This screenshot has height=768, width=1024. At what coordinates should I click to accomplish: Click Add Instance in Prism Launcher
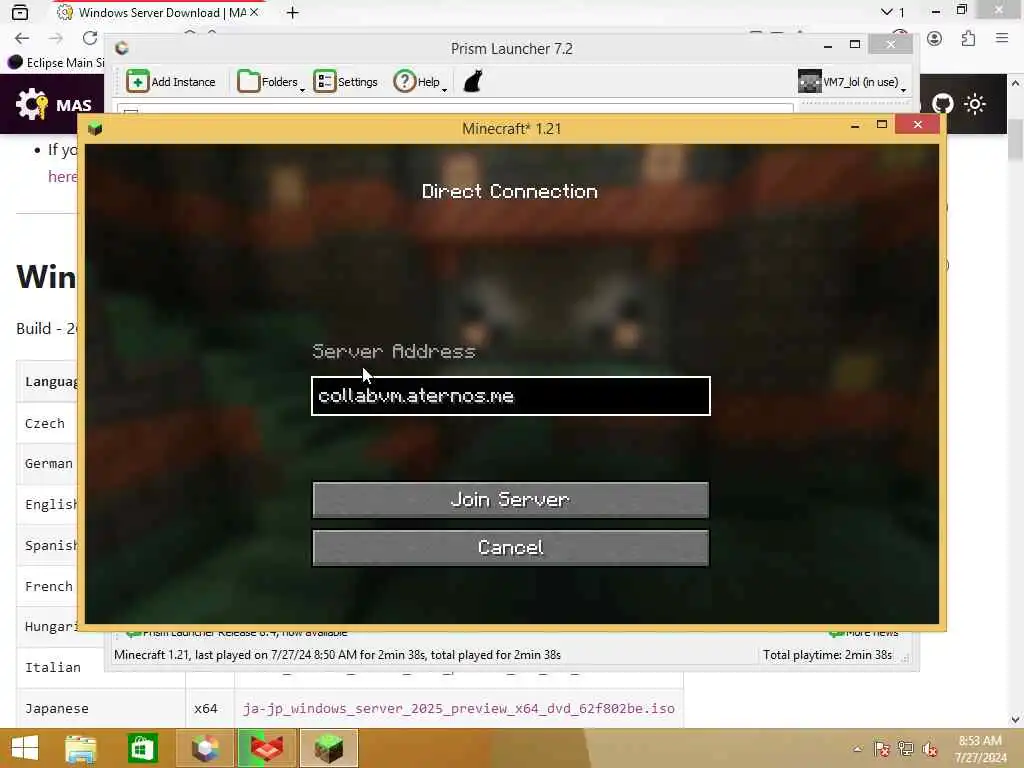(x=171, y=82)
